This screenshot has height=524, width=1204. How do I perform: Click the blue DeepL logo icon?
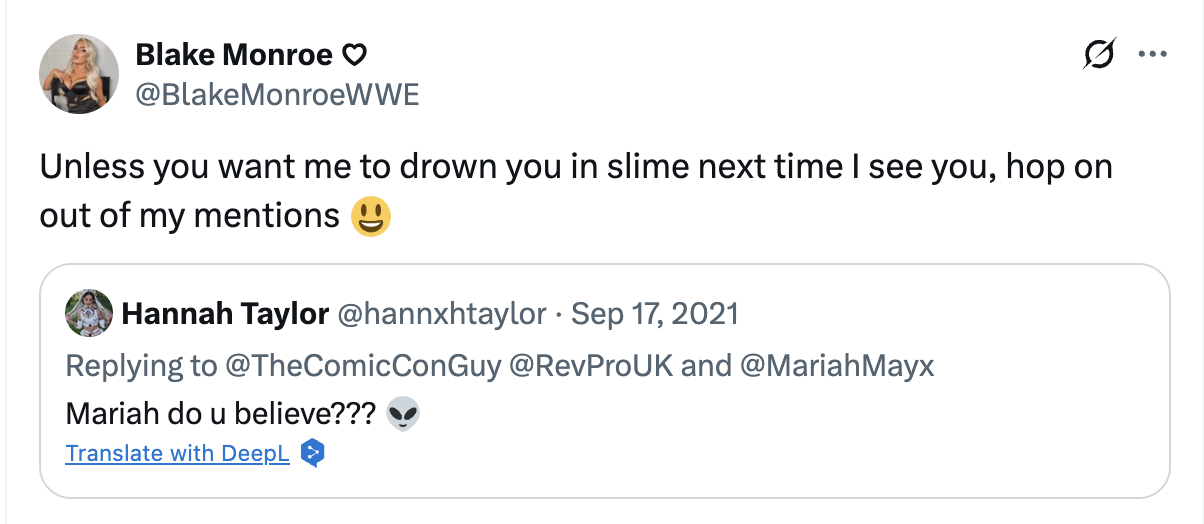(313, 453)
